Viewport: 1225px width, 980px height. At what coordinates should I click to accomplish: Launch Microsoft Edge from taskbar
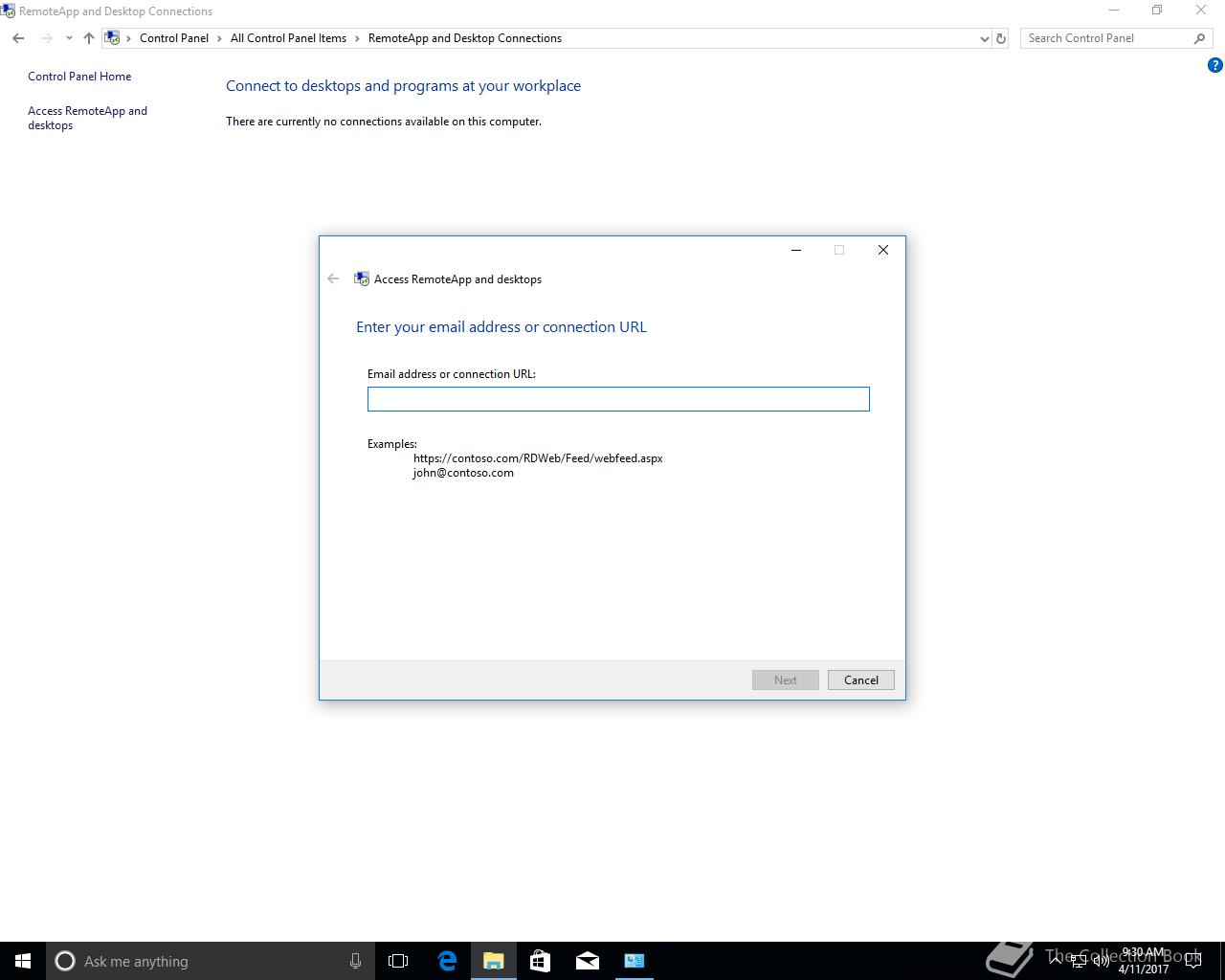pos(447,961)
